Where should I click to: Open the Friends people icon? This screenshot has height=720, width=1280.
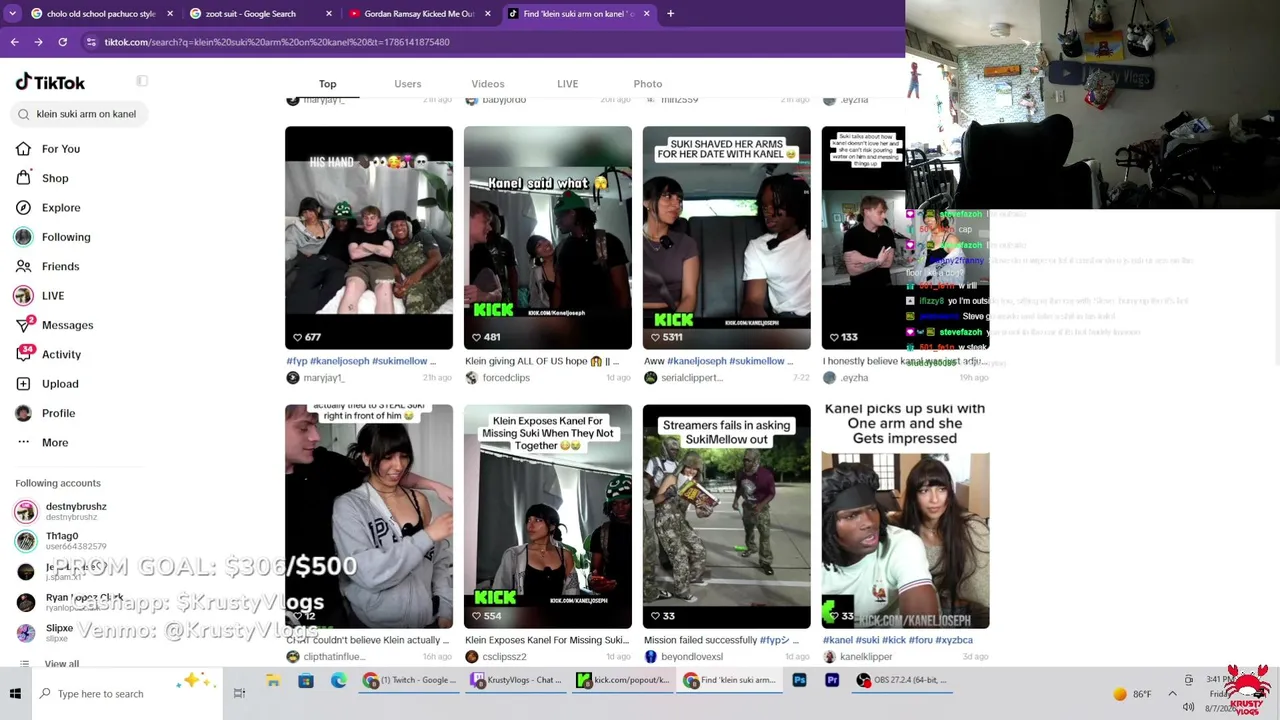pyautogui.click(x=23, y=266)
